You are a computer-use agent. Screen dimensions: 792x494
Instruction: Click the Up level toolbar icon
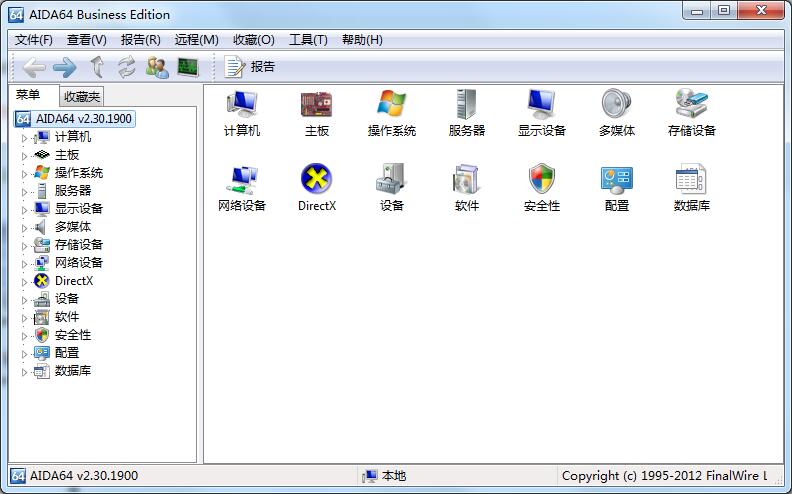97,67
